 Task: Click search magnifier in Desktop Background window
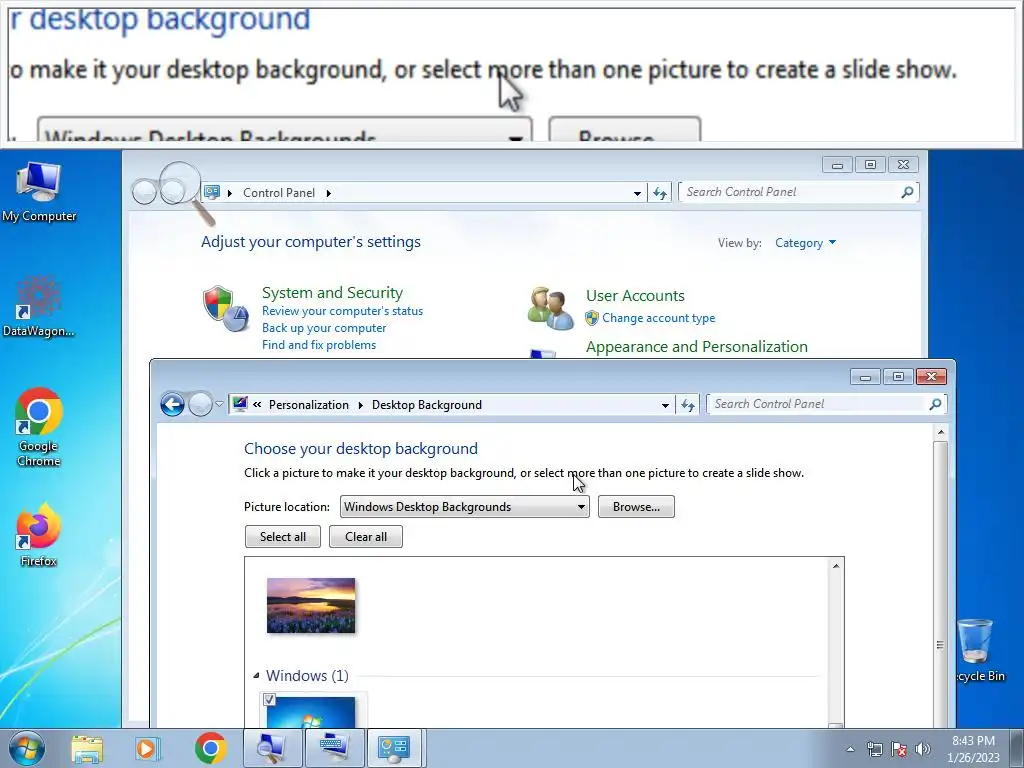[935, 404]
